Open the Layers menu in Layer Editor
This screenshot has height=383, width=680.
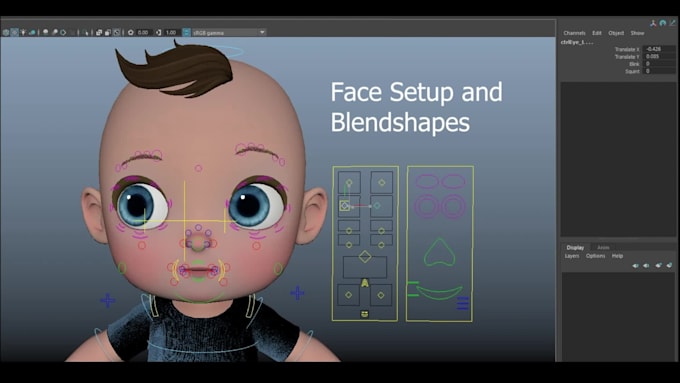572,256
